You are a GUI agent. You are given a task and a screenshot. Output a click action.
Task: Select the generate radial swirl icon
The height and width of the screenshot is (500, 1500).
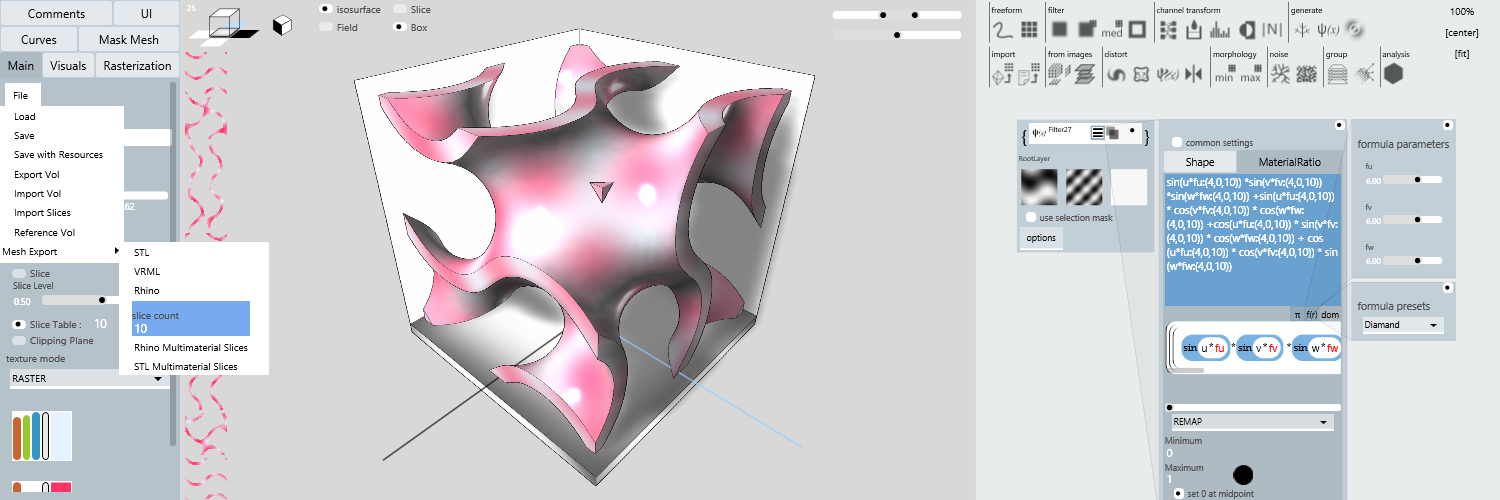(x=1354, y=29)
